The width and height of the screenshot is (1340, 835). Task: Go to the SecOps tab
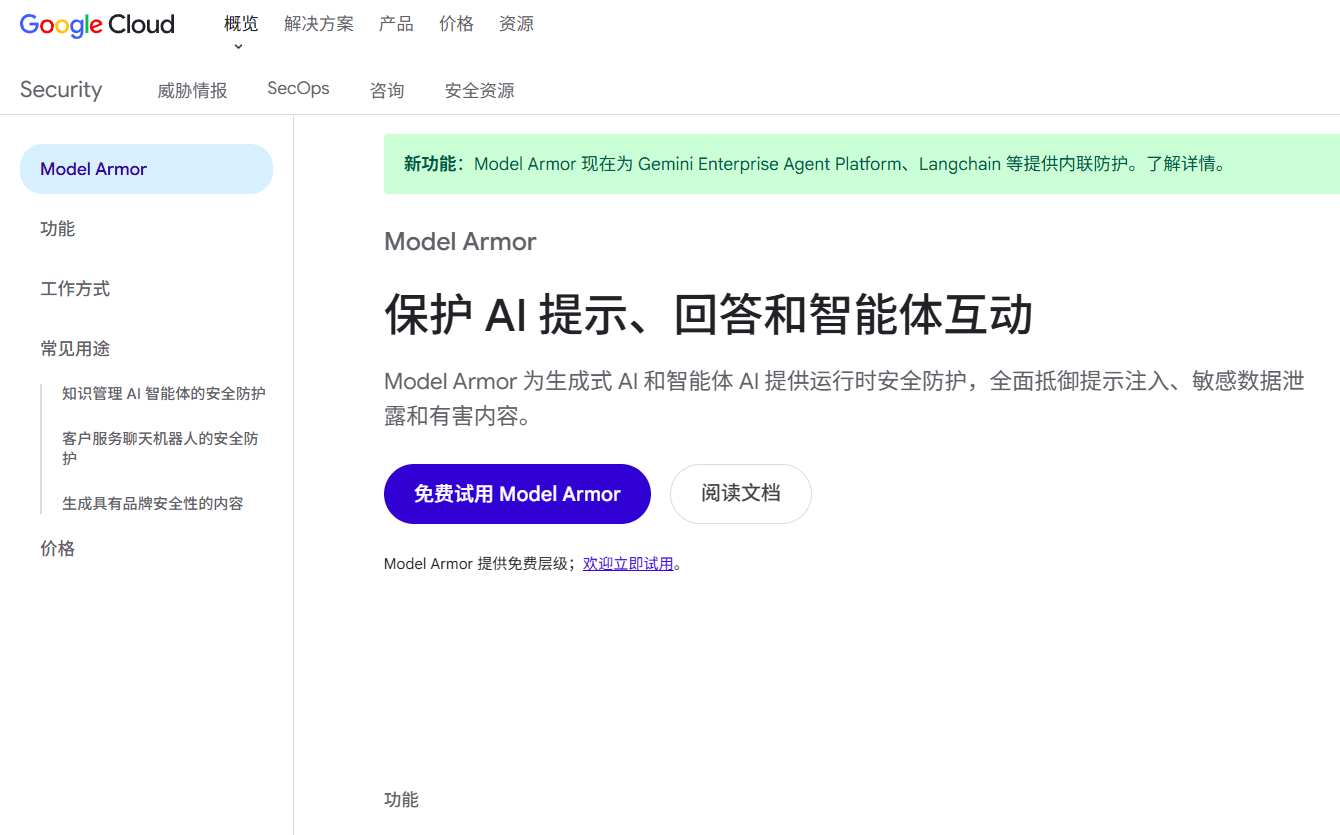(298, 89)
